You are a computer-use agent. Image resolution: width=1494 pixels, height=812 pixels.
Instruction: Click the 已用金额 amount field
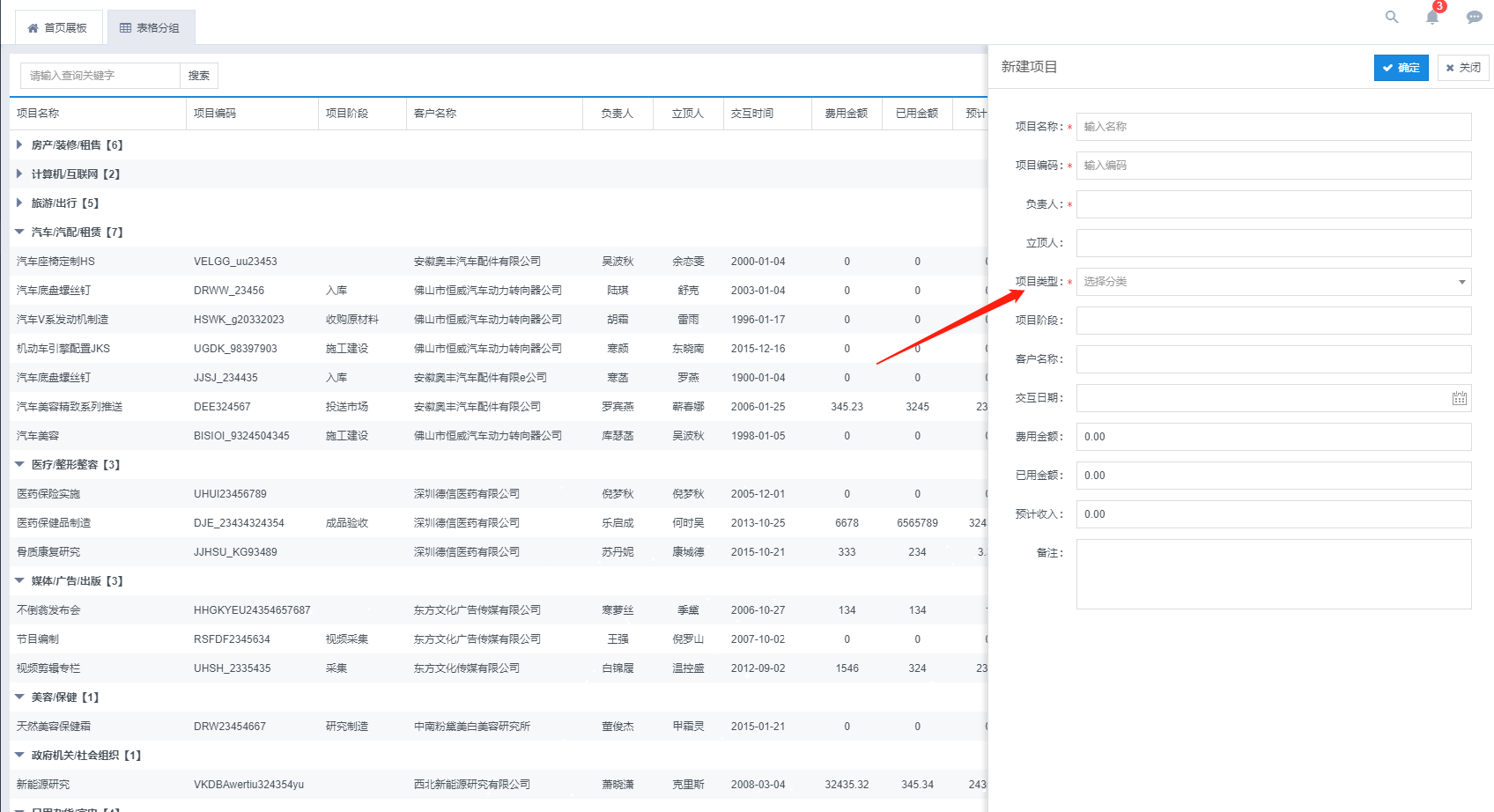pos(1274,476)
